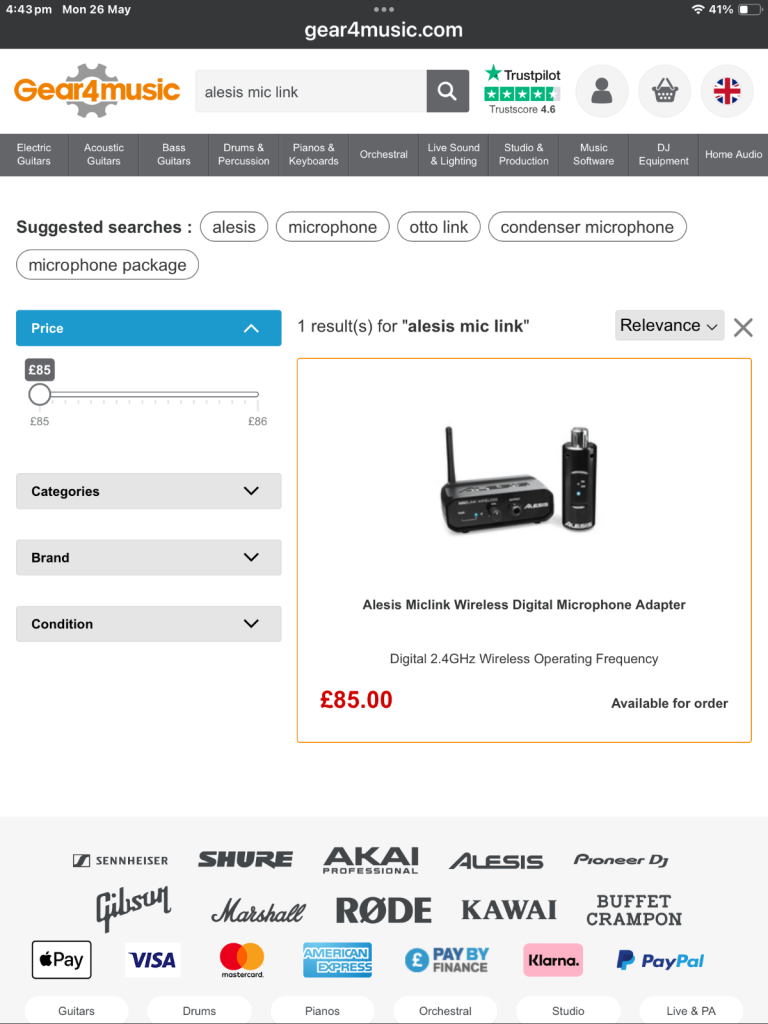The height and width of the screenshot is (1024, 768).
Task: Collapse the Price filter panel
Action: (x=149, y=328)
